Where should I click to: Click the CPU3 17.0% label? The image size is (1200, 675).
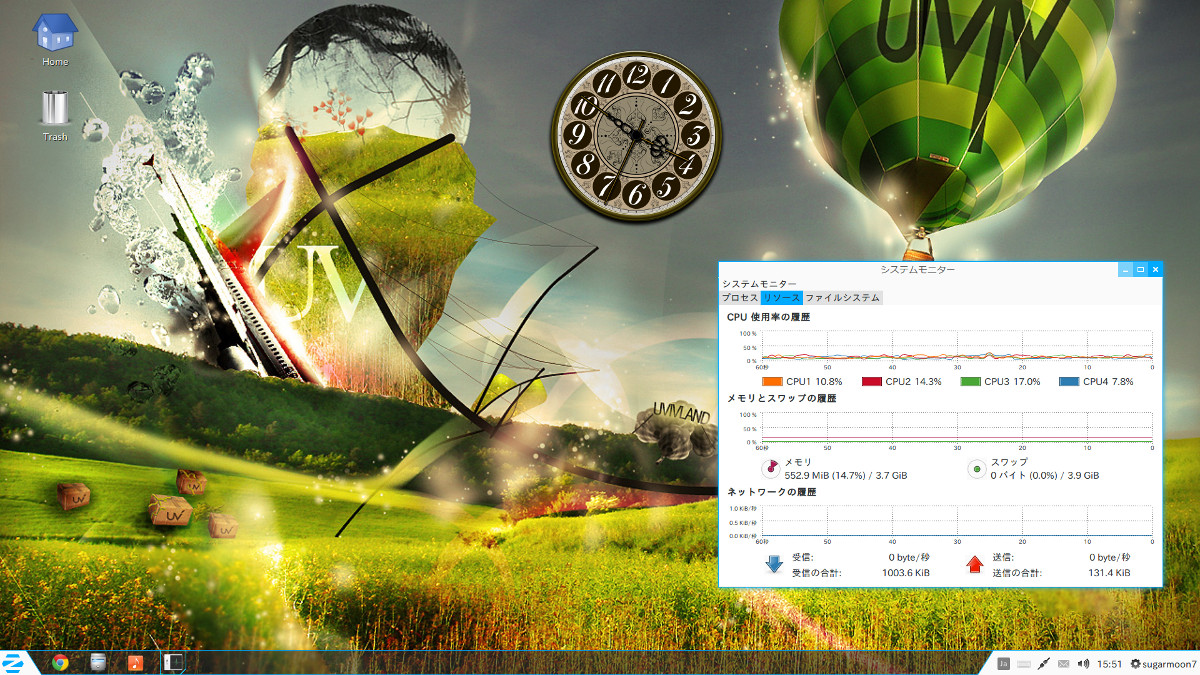pos(1012,382)
